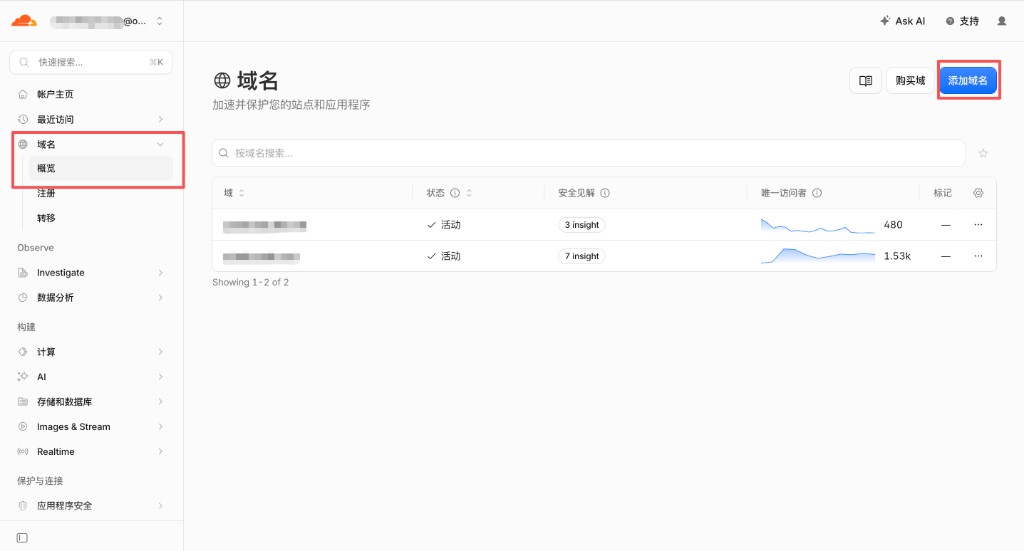This screenshot has width=1024, height=551.
Task: Expand the Images & Stream chevron
Action: coord(161,426)
